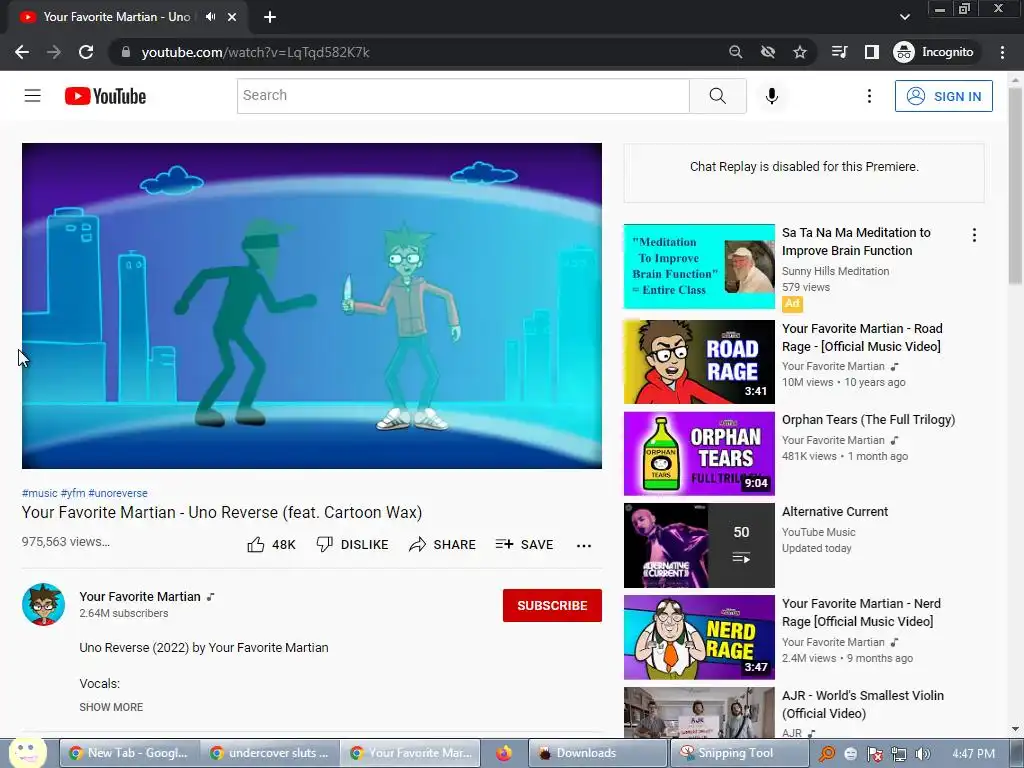Open Road Rage video thumbnail
Viewport: 1024px width, 768px height.
[699, 362]
